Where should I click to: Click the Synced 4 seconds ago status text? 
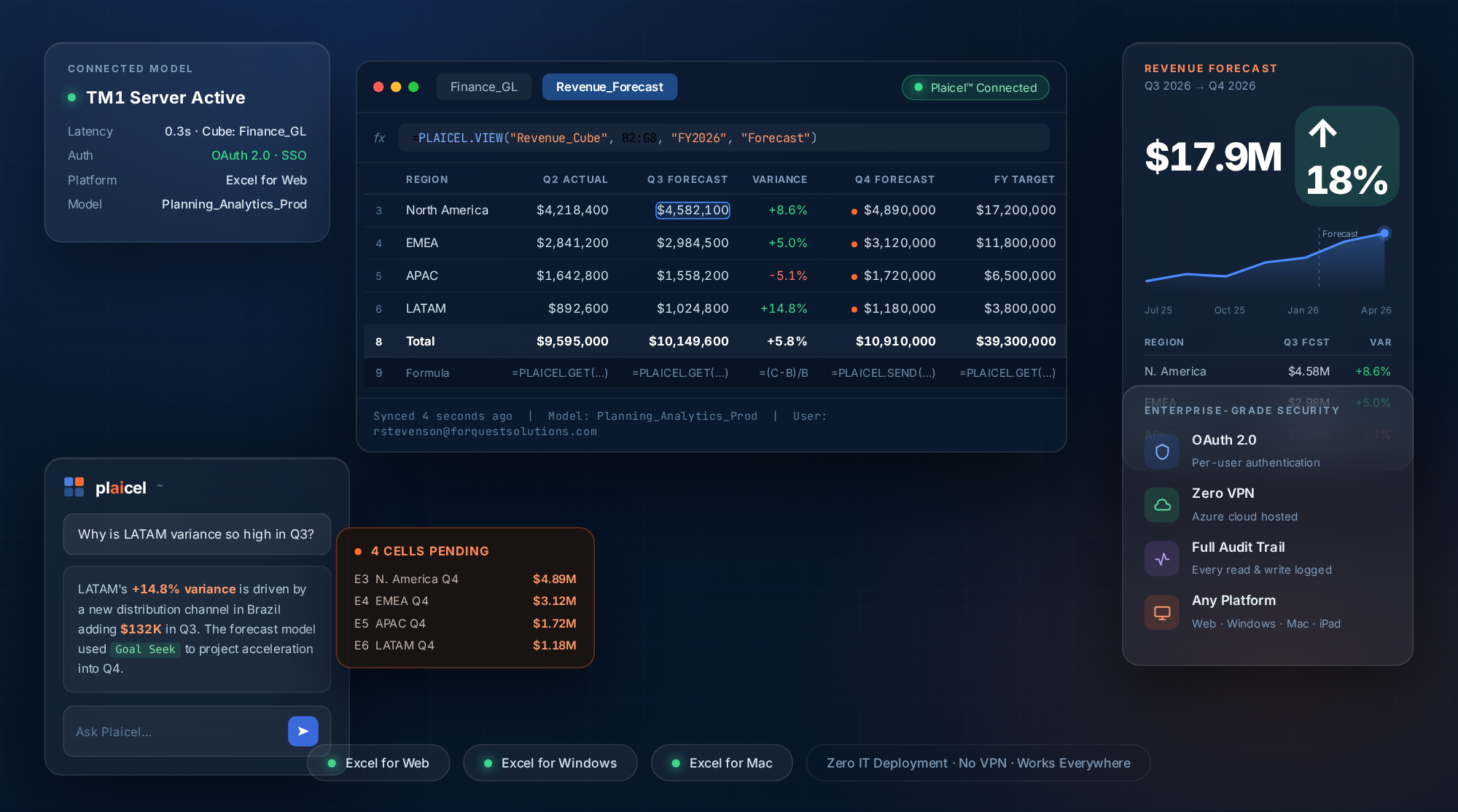coord(443,415)
